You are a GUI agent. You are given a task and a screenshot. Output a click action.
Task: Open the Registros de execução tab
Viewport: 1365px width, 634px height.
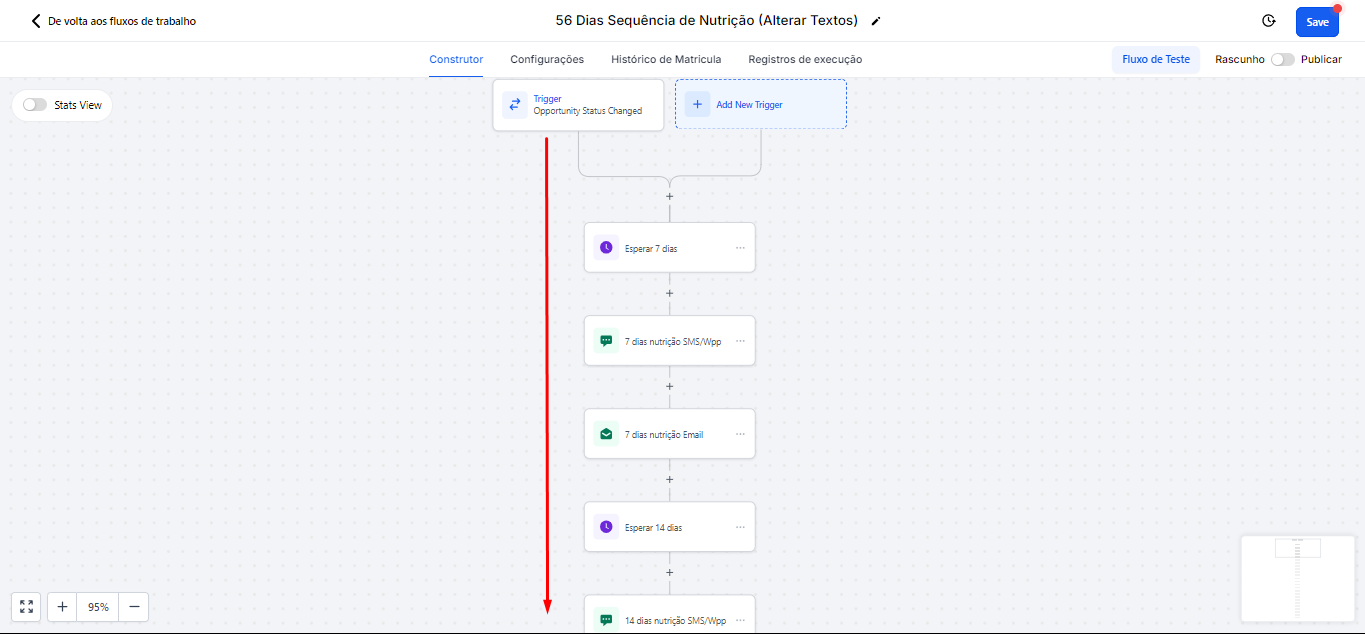(805, 59)
